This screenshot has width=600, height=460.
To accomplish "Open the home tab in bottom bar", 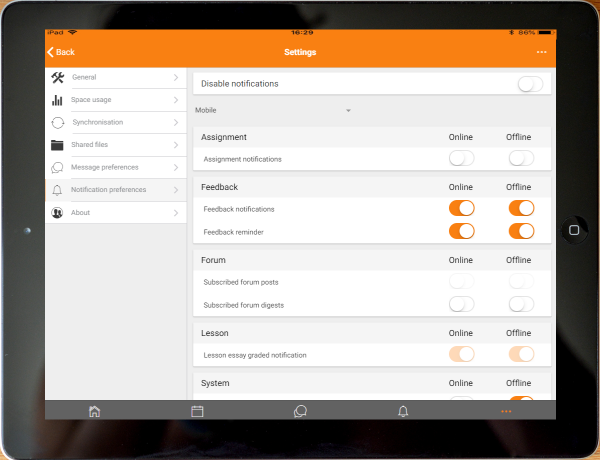I will pyautogui.click(x=94, y=411).
